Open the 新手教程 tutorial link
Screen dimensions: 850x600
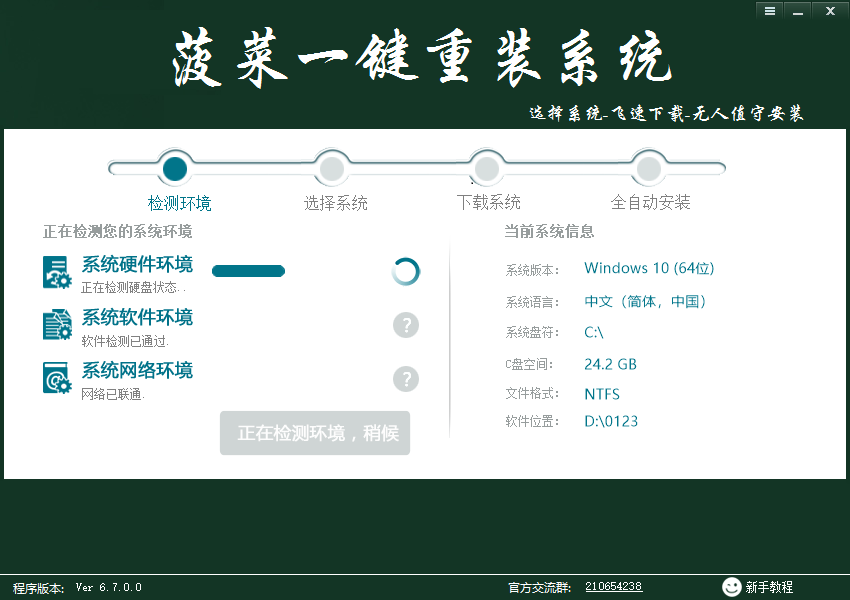(x=769, y=587)
